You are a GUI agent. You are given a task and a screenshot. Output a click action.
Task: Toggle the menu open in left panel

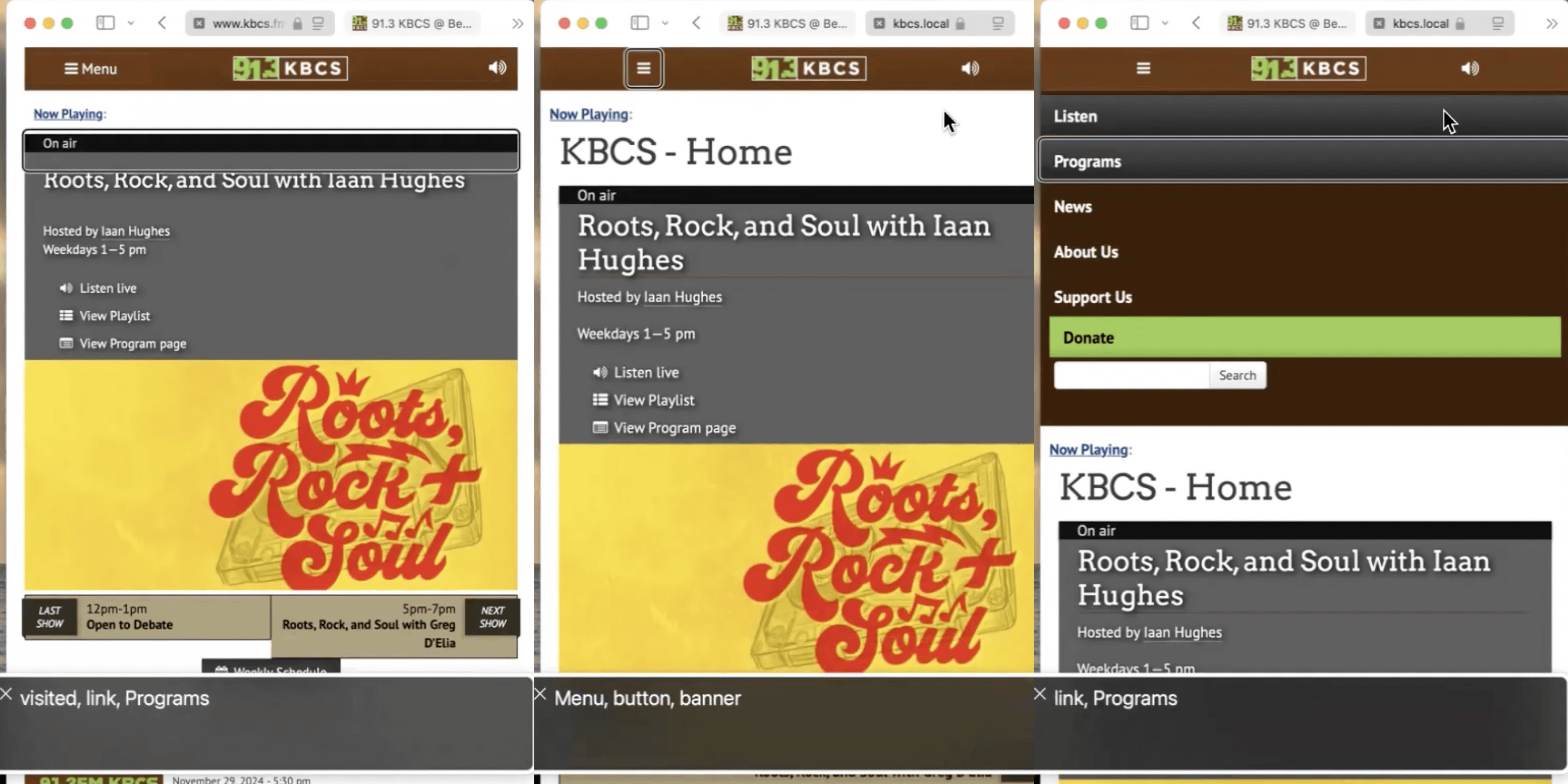click(90, 68)
